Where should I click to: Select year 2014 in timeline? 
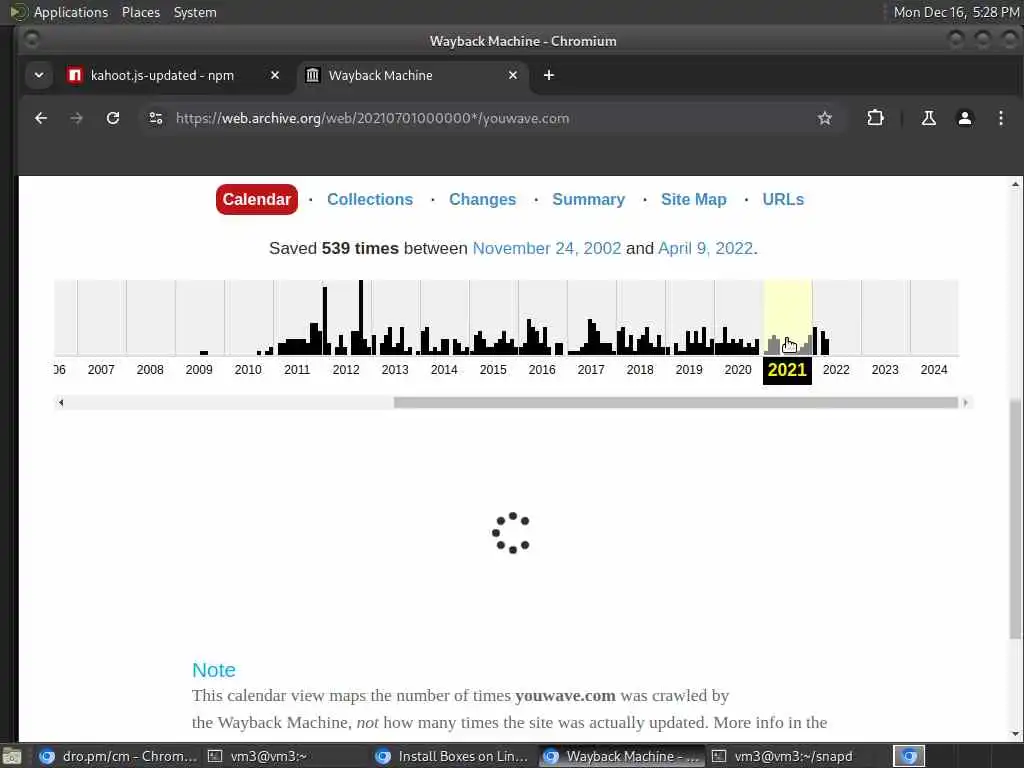(444, 370)
